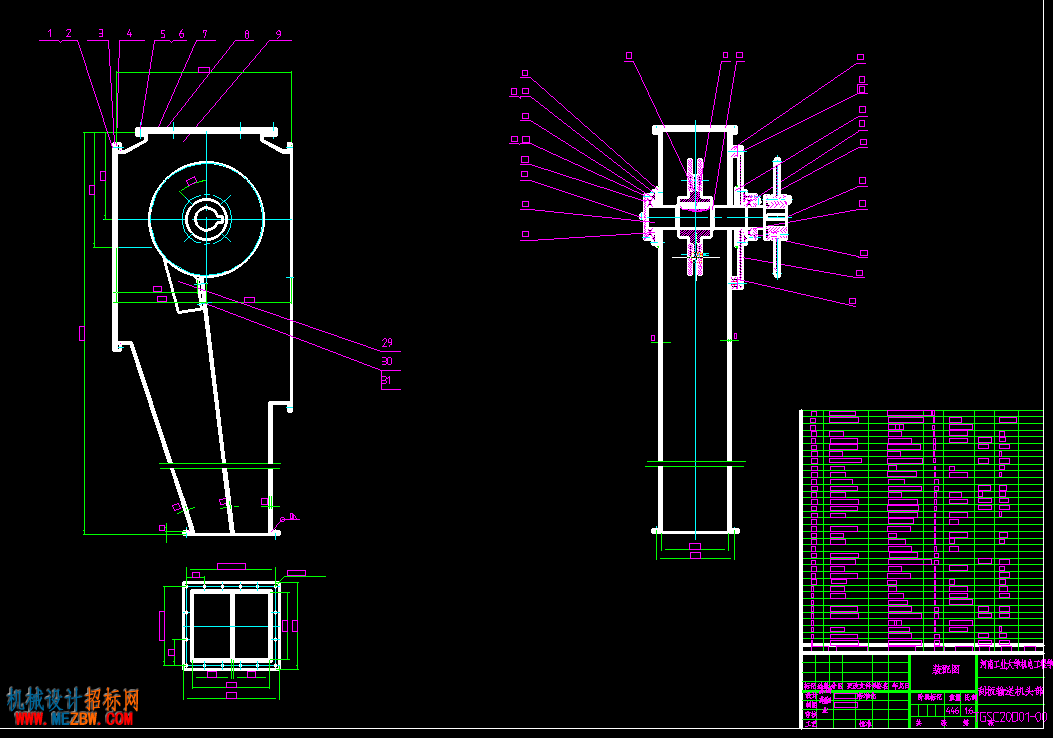Select the central sprocket on the section shaft
This screenshot has height=738, width=1053.
click(695, 217)
